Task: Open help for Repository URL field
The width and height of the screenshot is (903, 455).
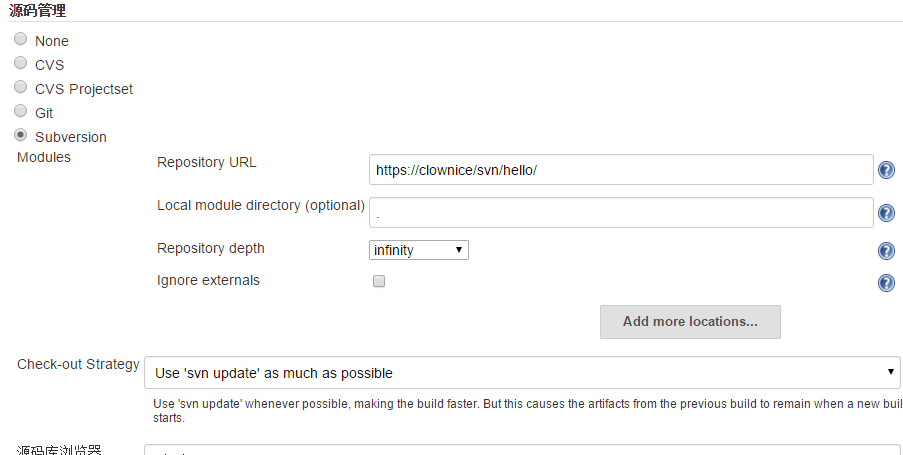Action: pyautogui.click(x=886, y=170)
